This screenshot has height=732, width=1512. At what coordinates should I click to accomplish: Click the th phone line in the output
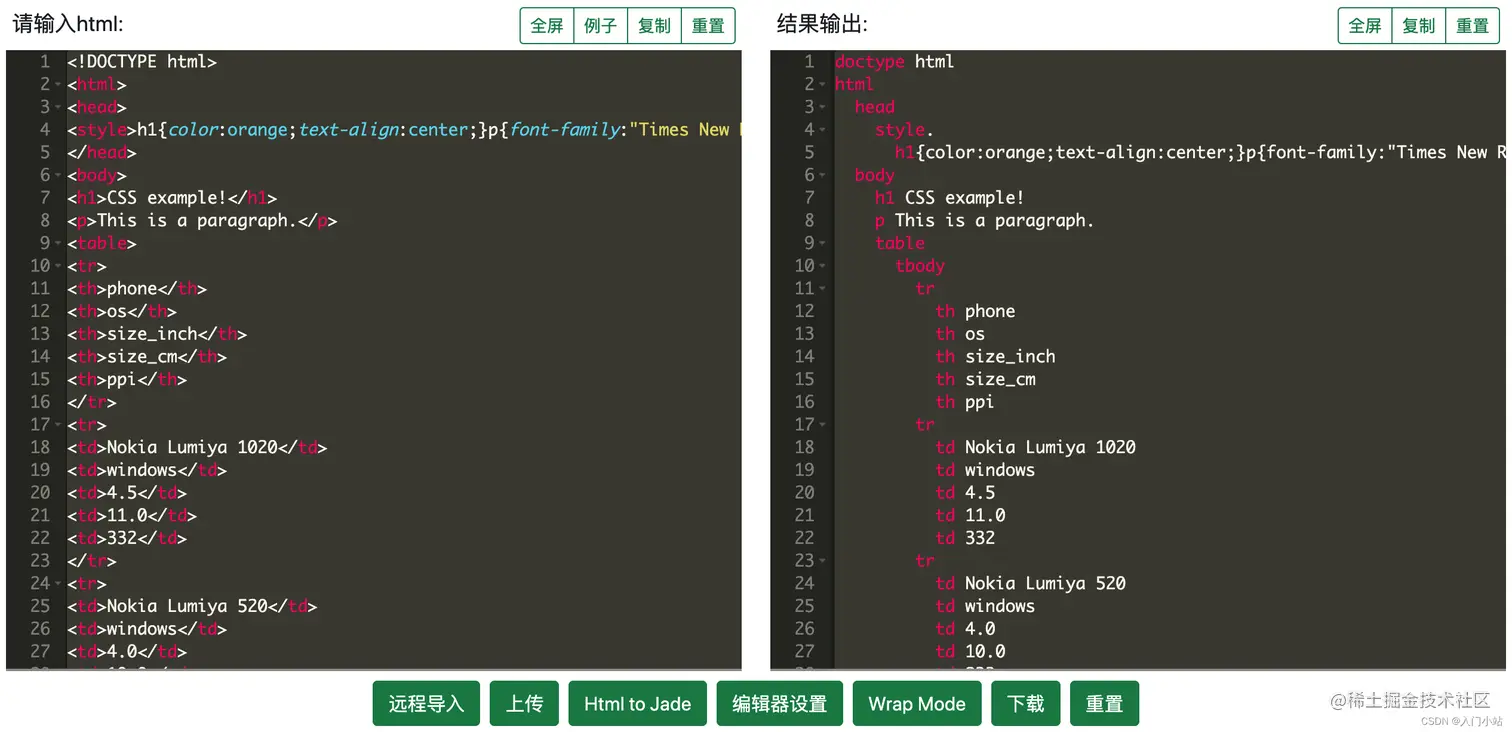point(975,312)
